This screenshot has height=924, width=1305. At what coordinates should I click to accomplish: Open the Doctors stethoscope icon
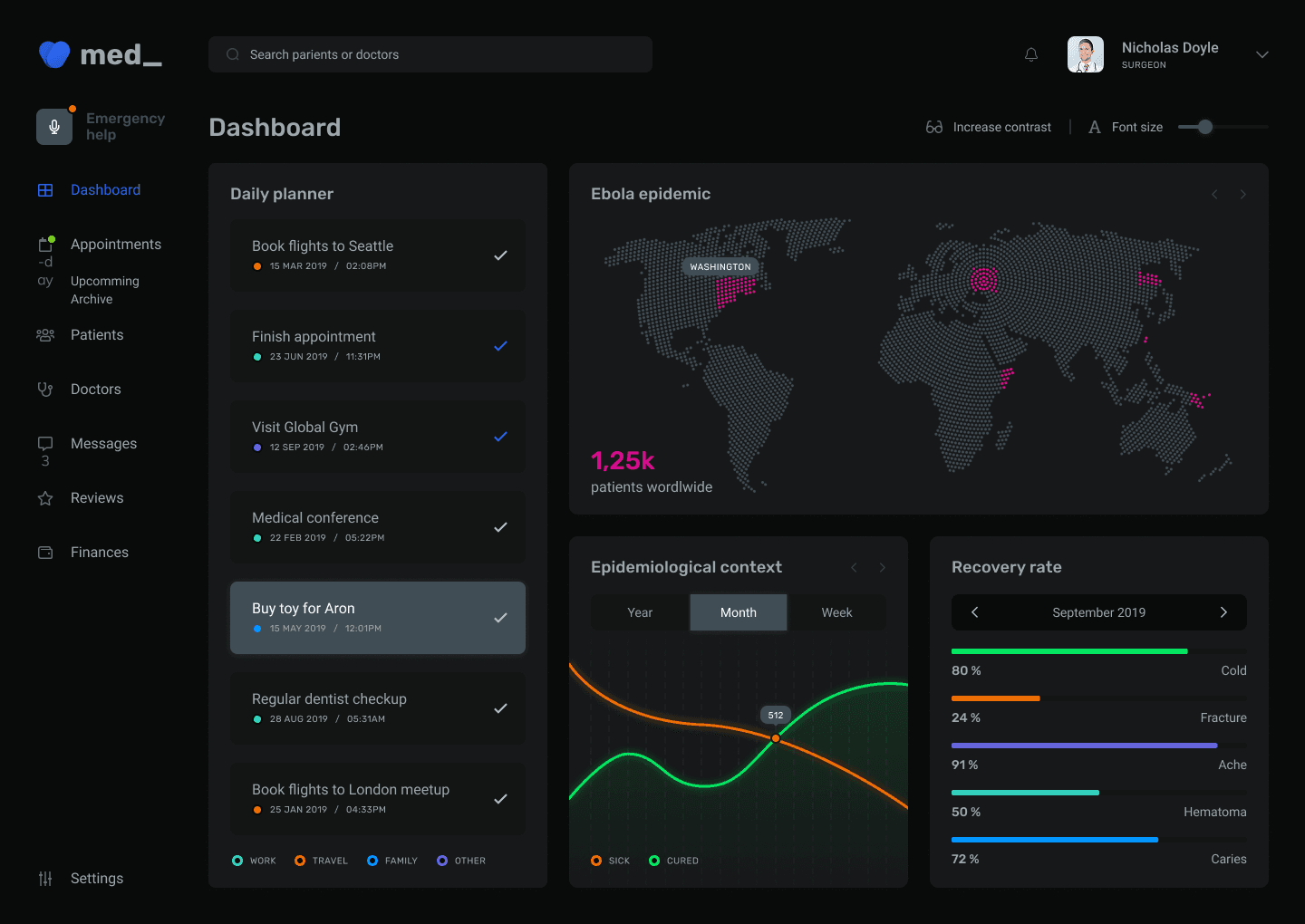(x=45, y=389)
